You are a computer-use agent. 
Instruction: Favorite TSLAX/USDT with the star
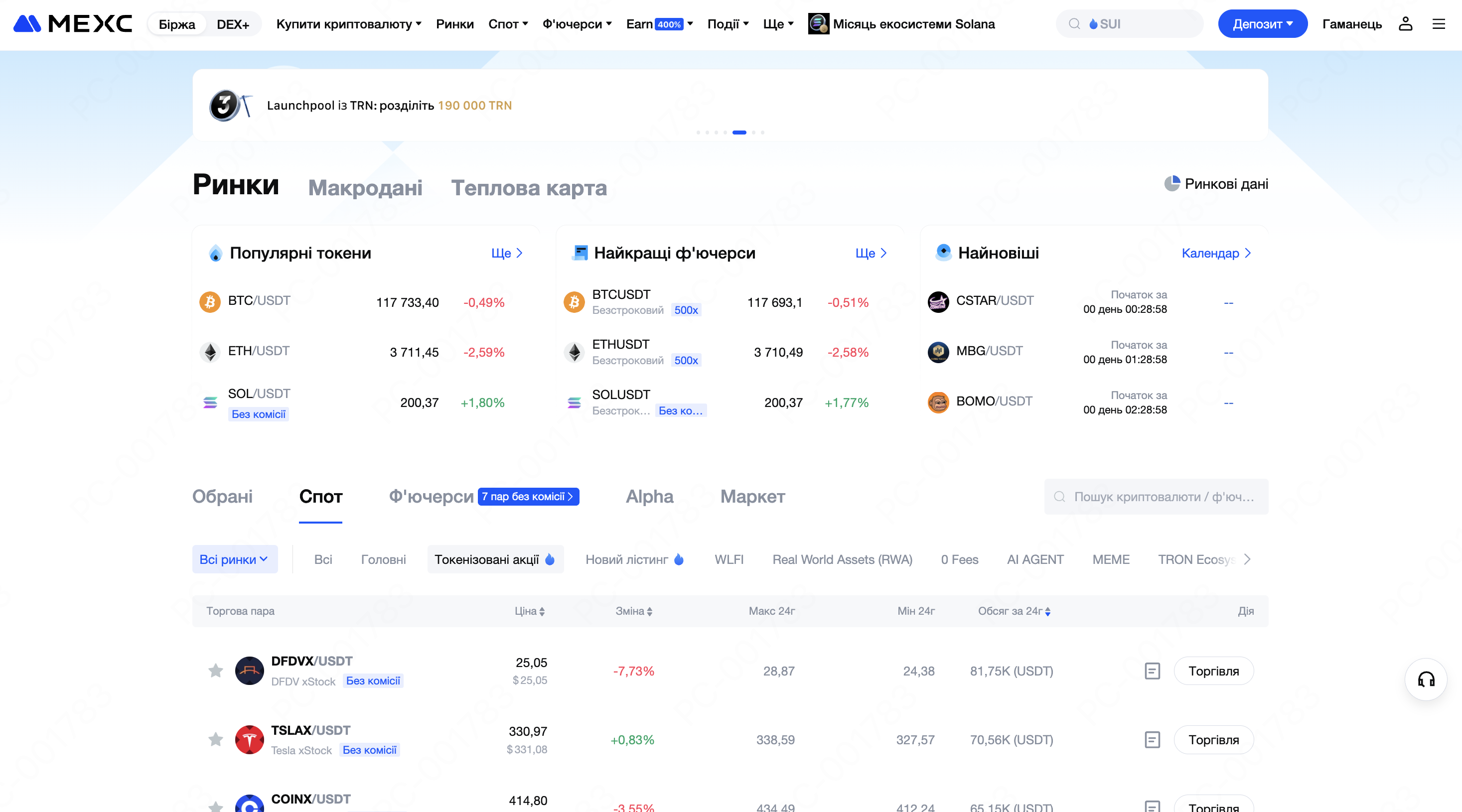216,739
